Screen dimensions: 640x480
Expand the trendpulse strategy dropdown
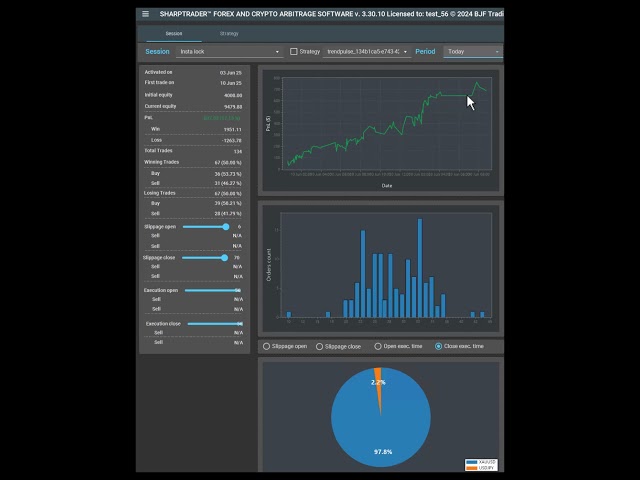[367, 52]
